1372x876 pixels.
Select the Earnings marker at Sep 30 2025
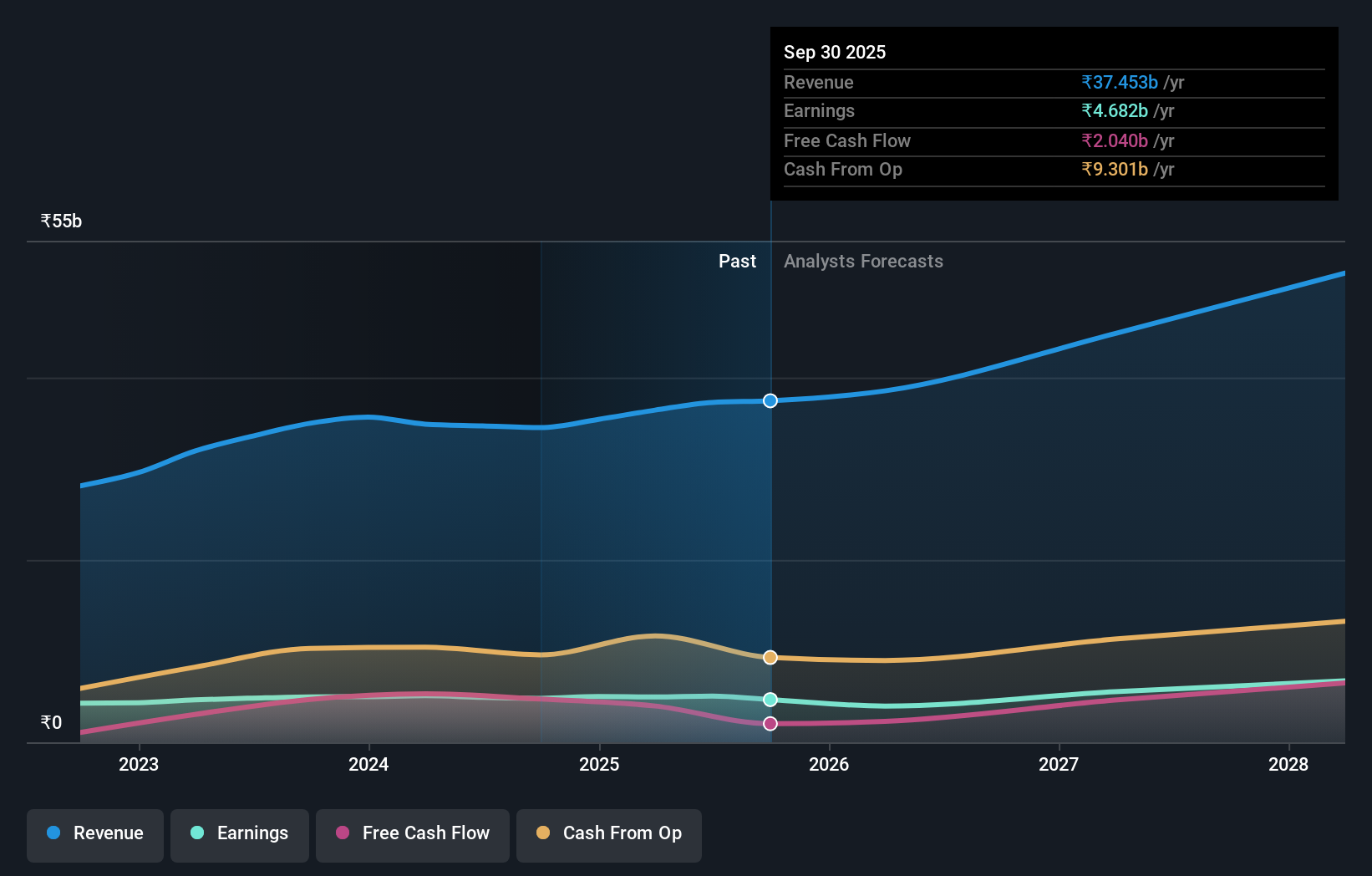pyautogui.click(x=770, y=700)
